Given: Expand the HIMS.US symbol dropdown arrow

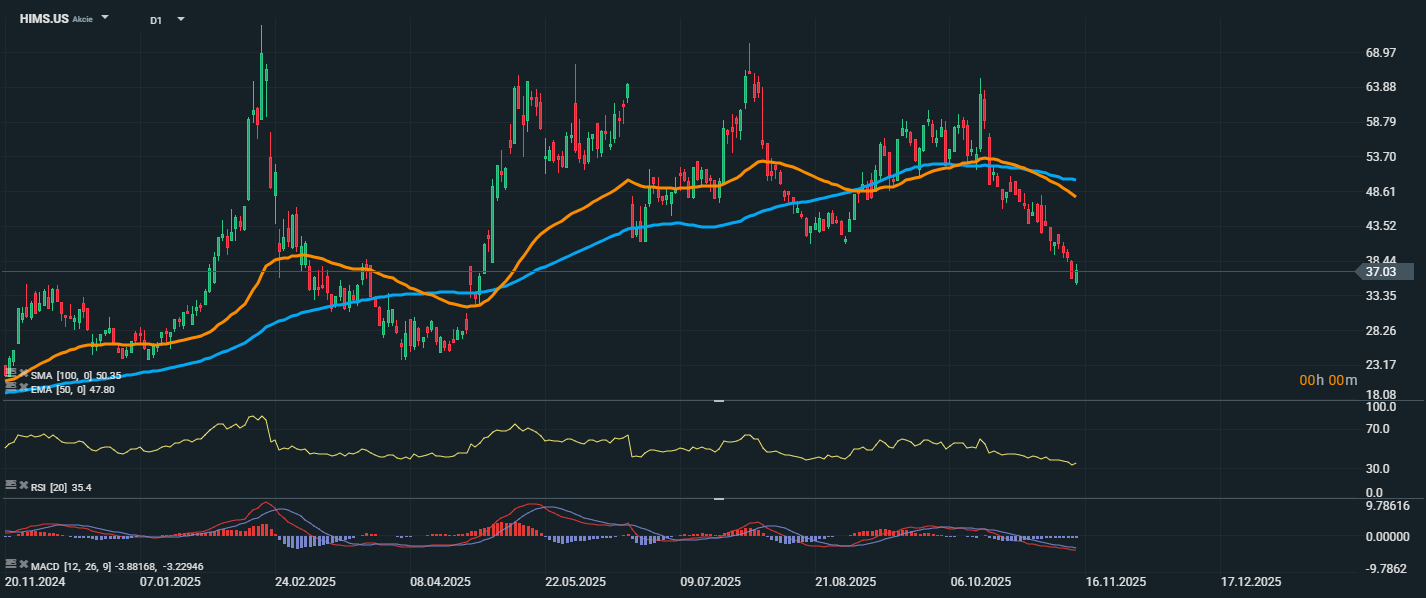Looking at the screenshot, I should (106, 18).
